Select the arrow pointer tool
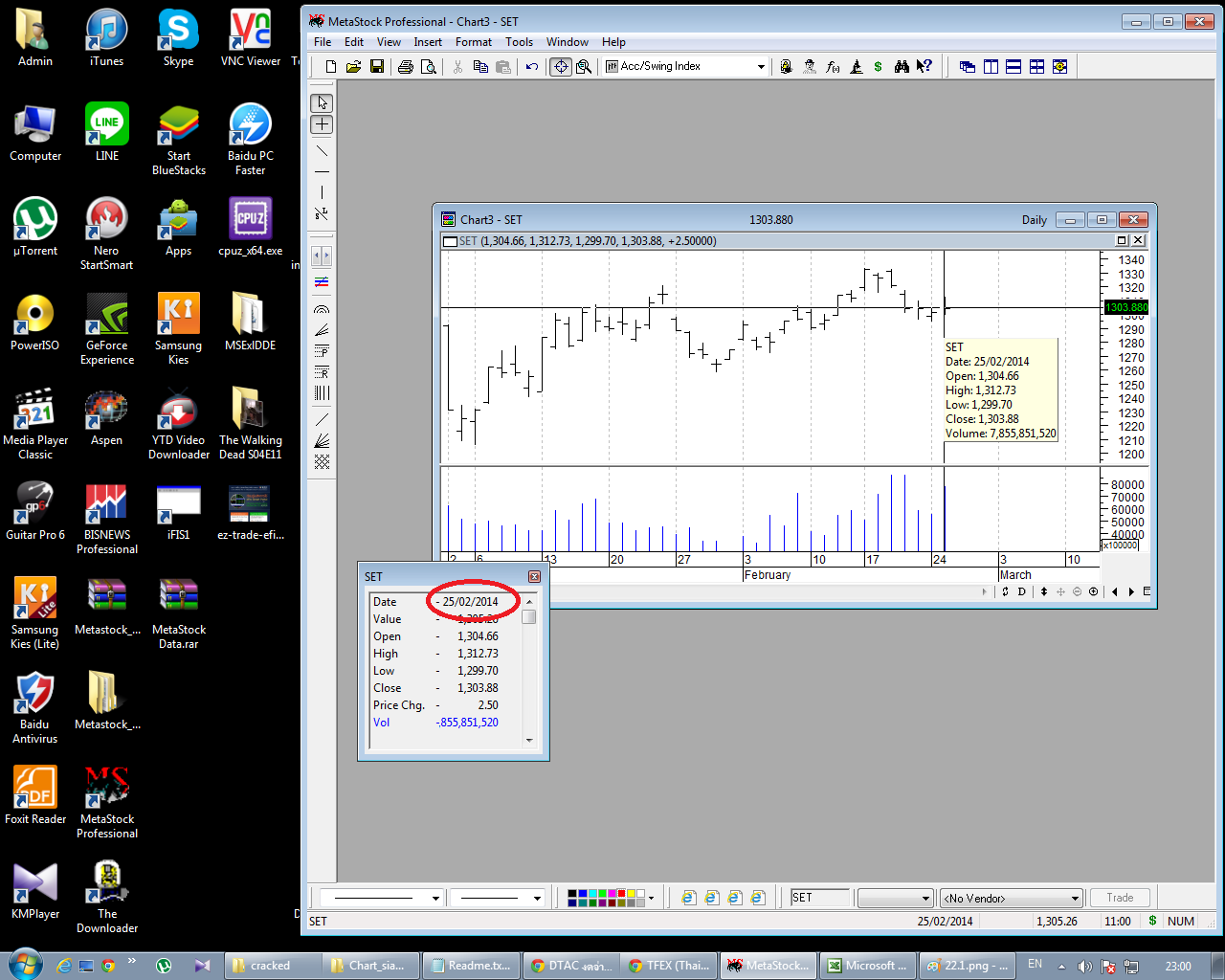1225x980 pixels. [322, 102]
